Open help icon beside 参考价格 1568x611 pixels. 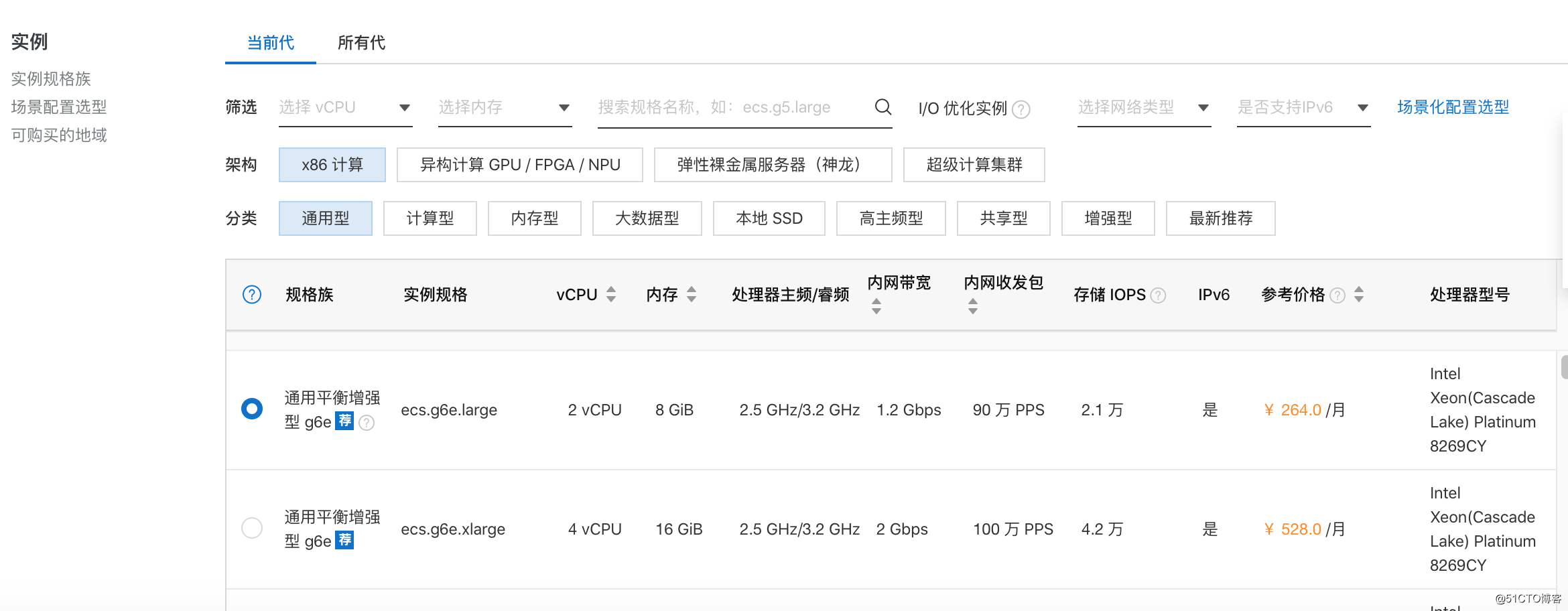1337,295
